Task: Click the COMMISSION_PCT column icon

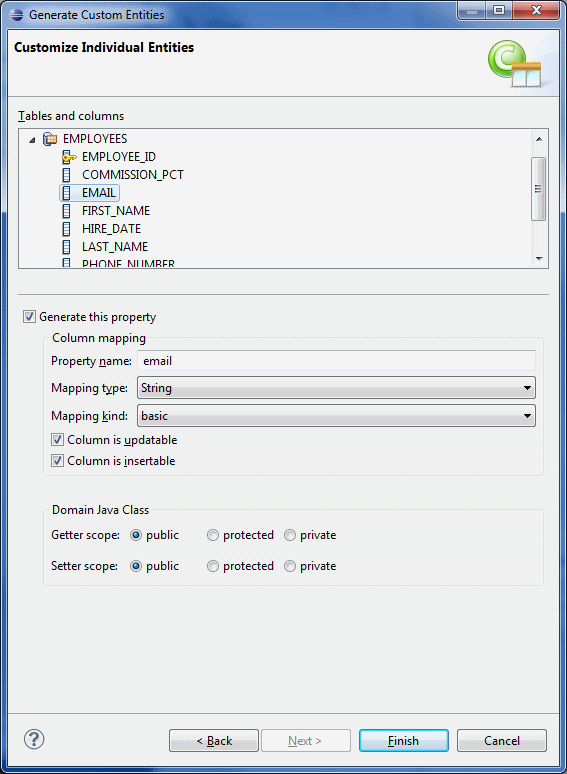Action: [67, 175]
